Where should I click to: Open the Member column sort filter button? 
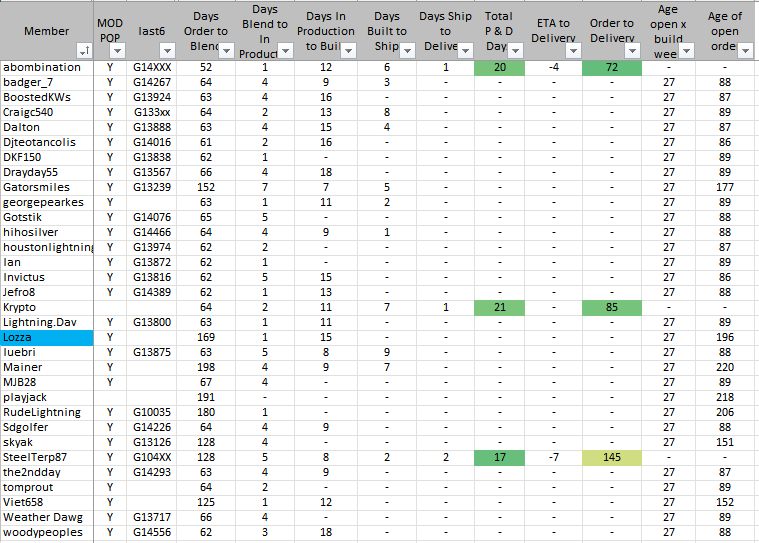coord(83,51)
